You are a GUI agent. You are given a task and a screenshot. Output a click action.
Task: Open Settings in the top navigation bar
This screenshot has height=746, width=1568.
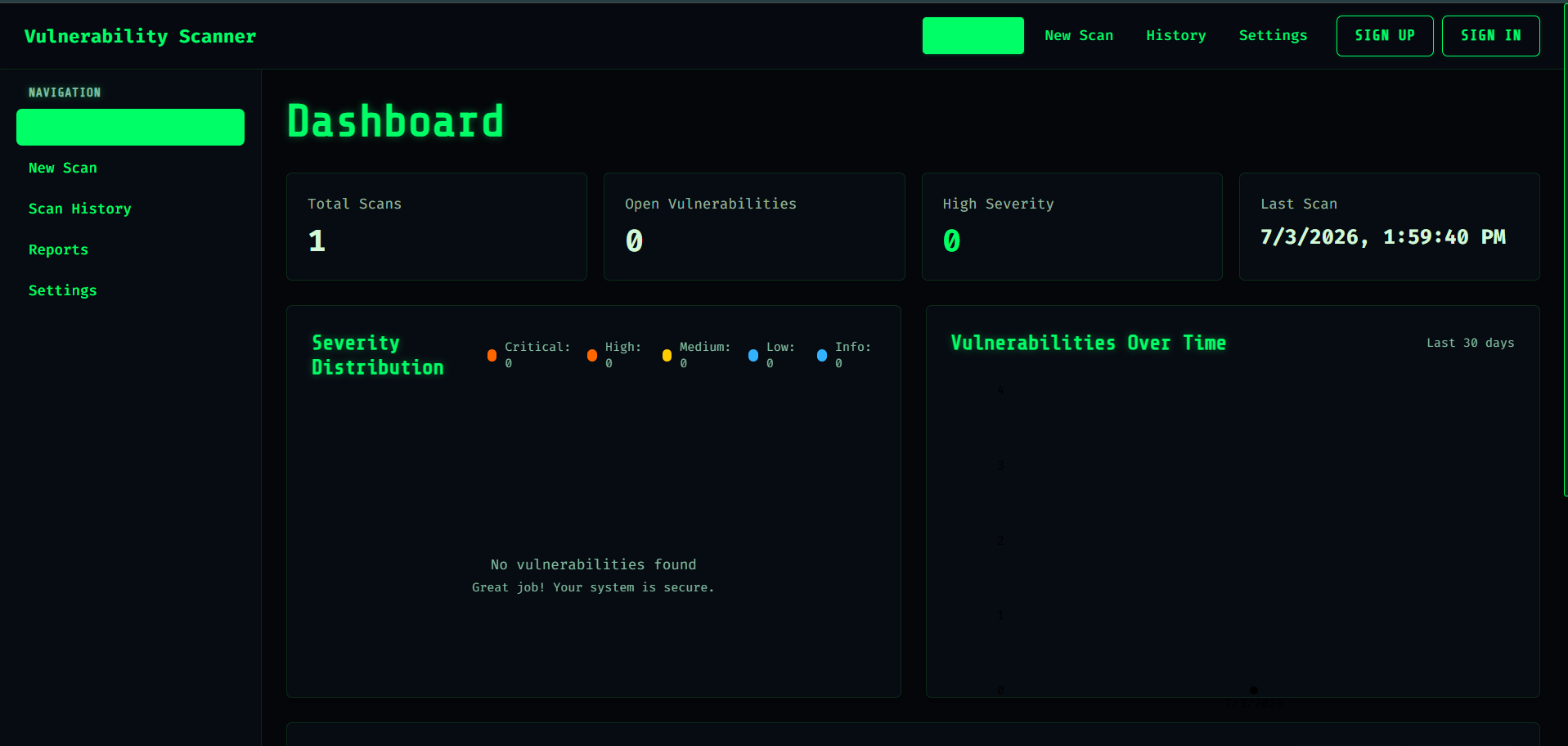tap(1273, 36)
